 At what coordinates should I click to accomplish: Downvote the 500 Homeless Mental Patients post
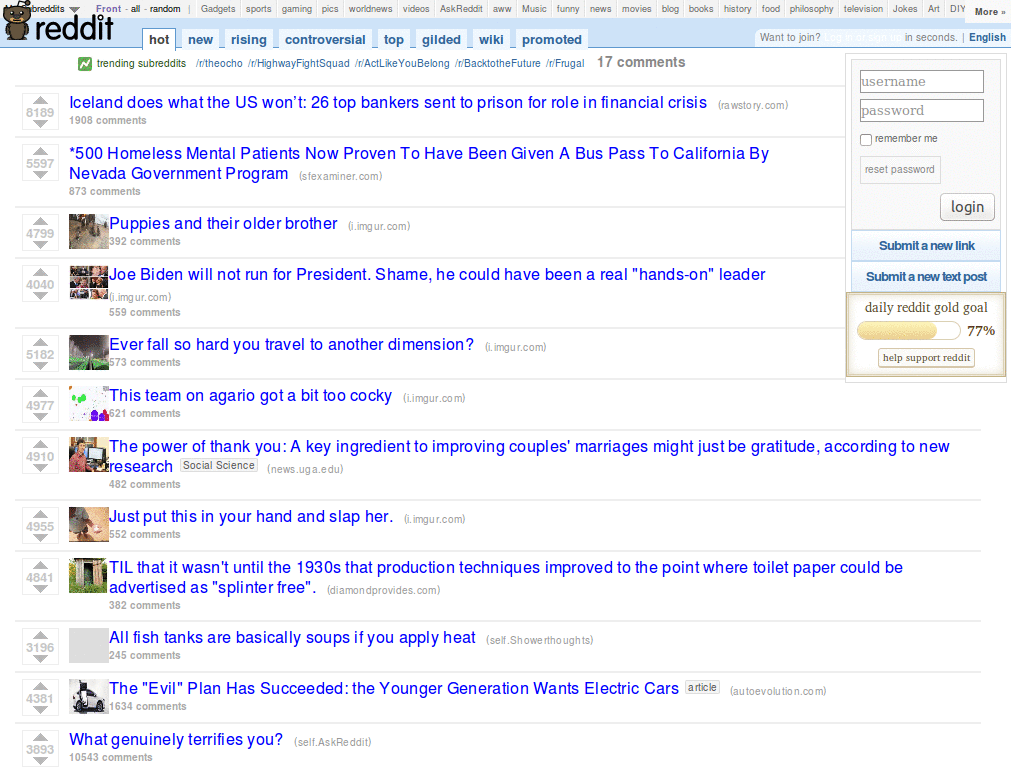pos(40,175)
